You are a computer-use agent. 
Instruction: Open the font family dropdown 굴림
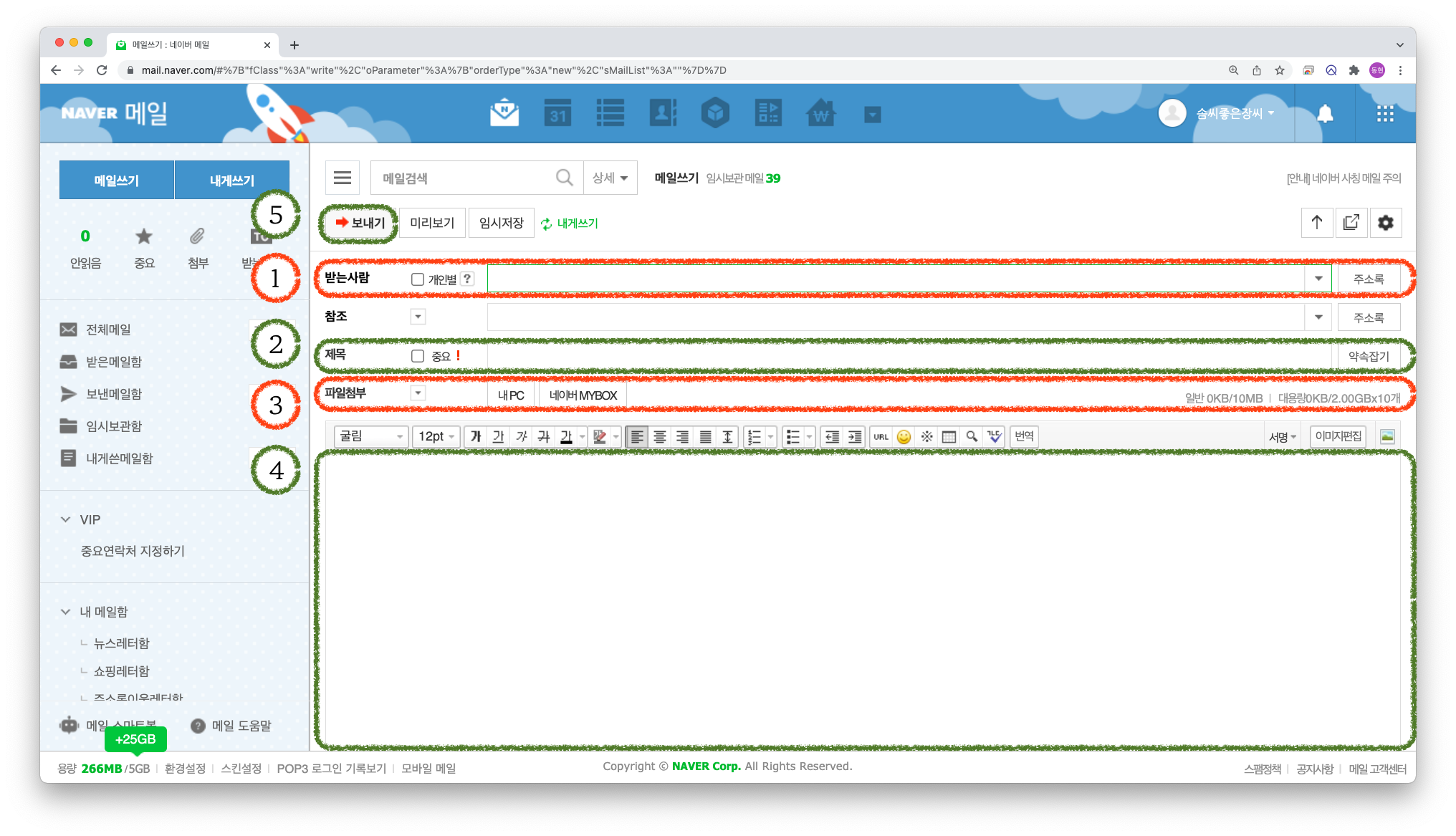pos(371,437)
